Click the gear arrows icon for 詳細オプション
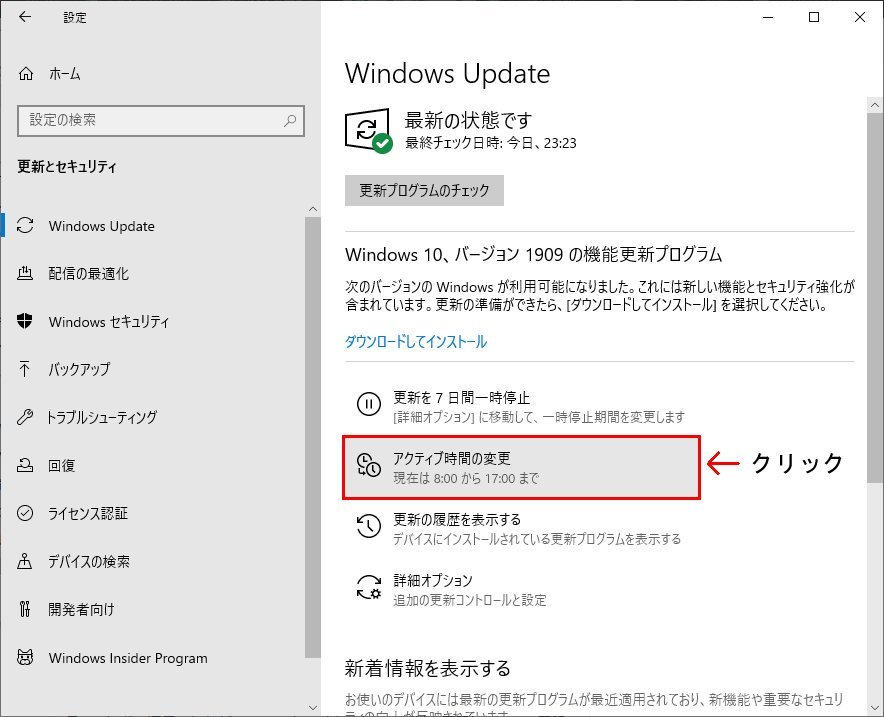The image size is (884, 717). pos(369,587)
